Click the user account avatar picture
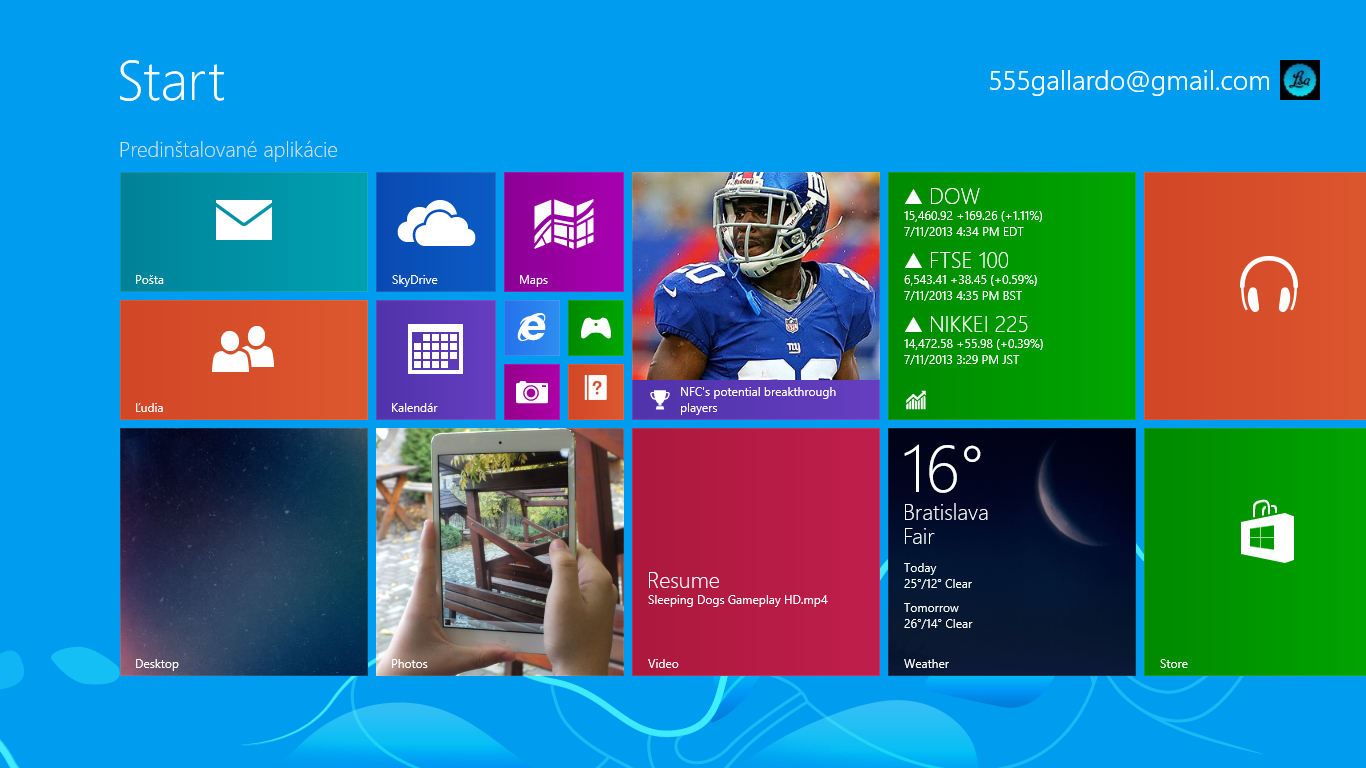This screenshot has height=768, width=1366. tap(1300, 80)
